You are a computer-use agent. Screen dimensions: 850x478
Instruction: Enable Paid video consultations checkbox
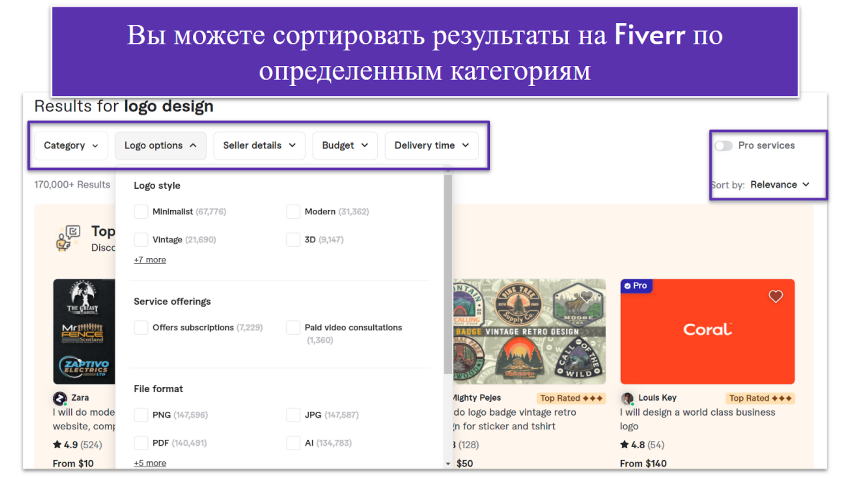coord(293,327)
